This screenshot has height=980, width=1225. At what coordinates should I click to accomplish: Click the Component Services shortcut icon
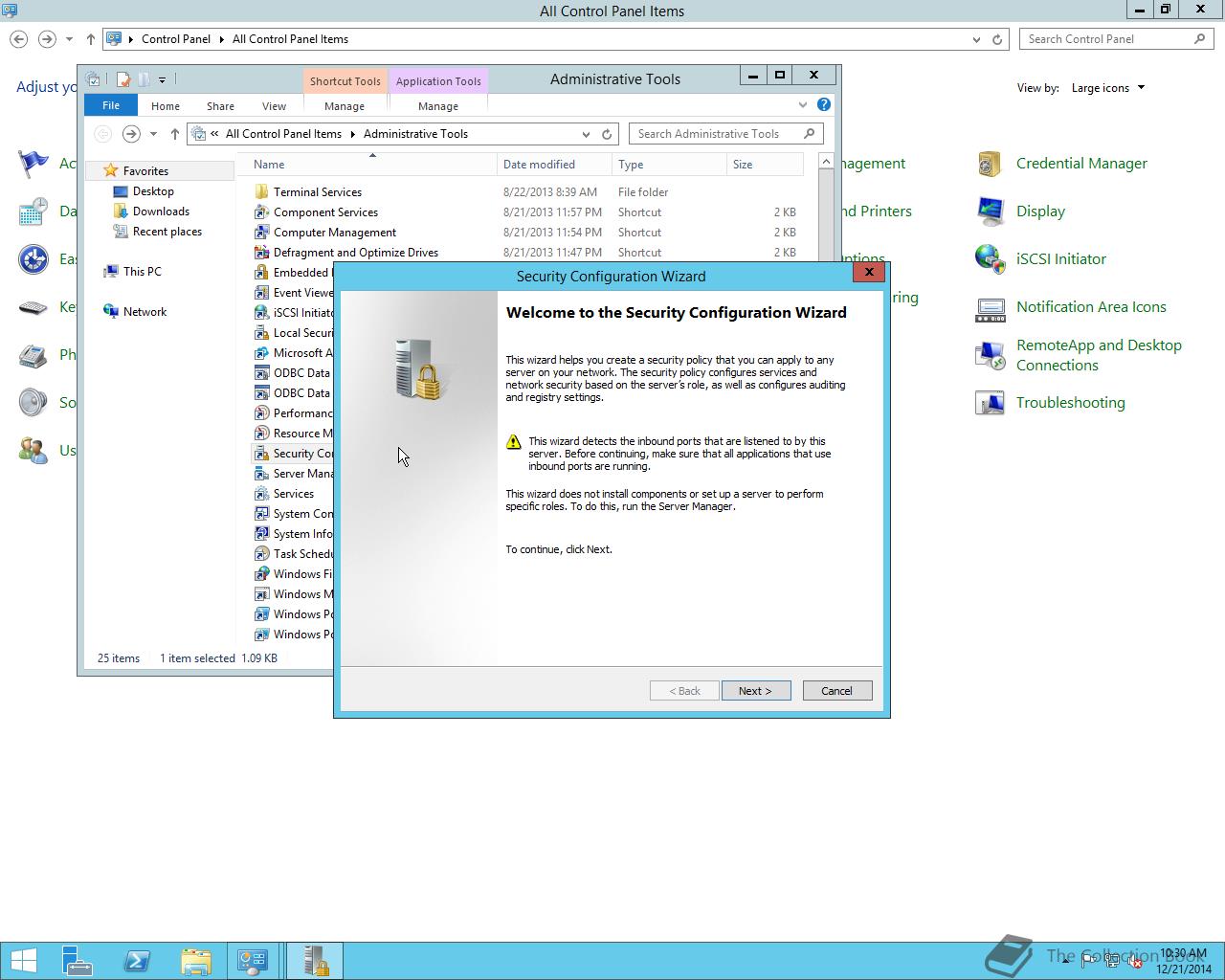point(261,212)
